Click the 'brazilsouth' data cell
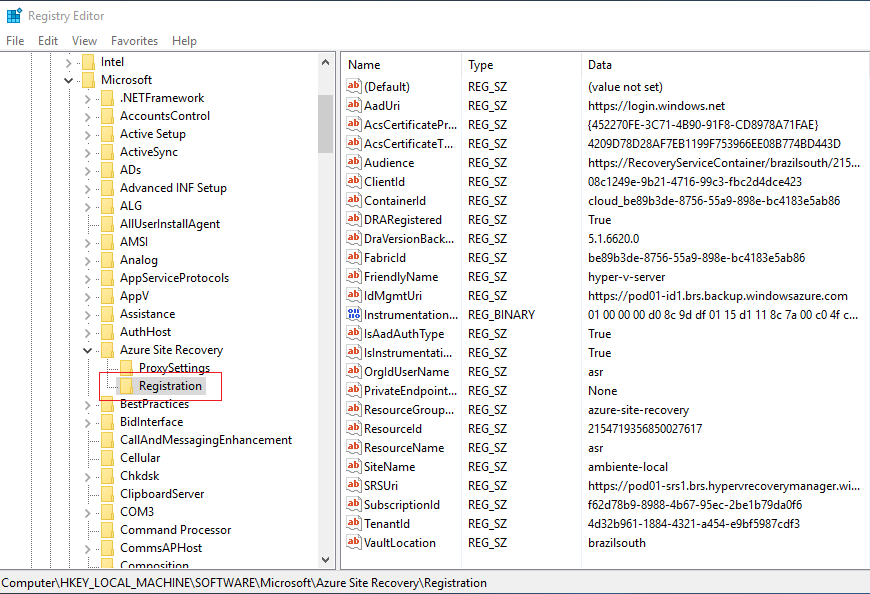 point(616,542)
